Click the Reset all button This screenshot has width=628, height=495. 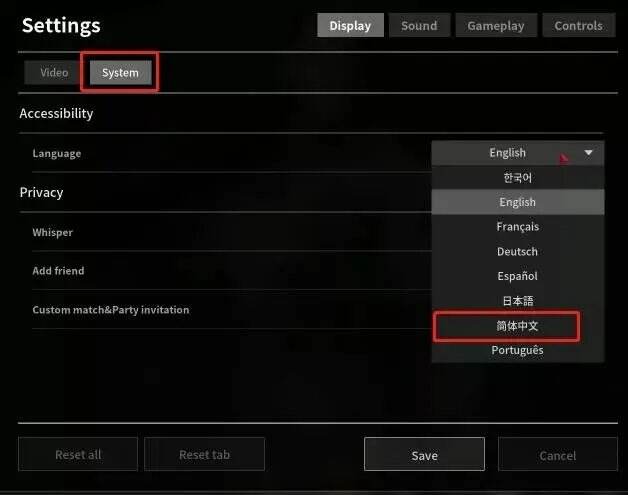coord(78,455)
